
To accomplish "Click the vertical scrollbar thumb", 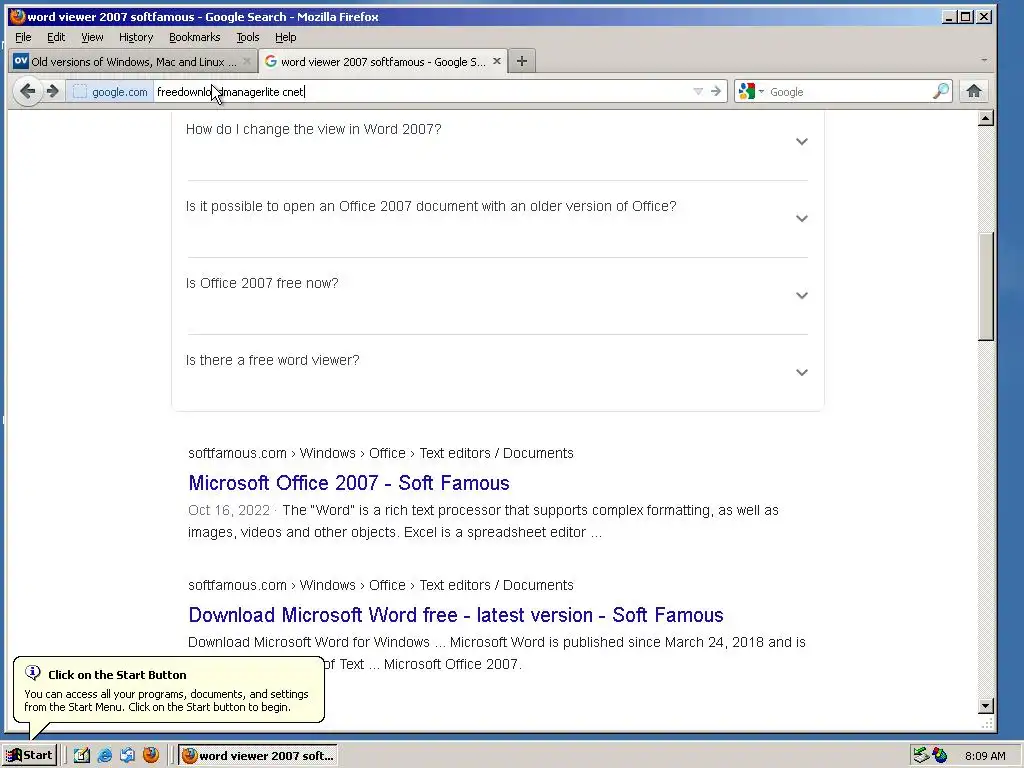I will pyautogui.click(x=986, y=287).
